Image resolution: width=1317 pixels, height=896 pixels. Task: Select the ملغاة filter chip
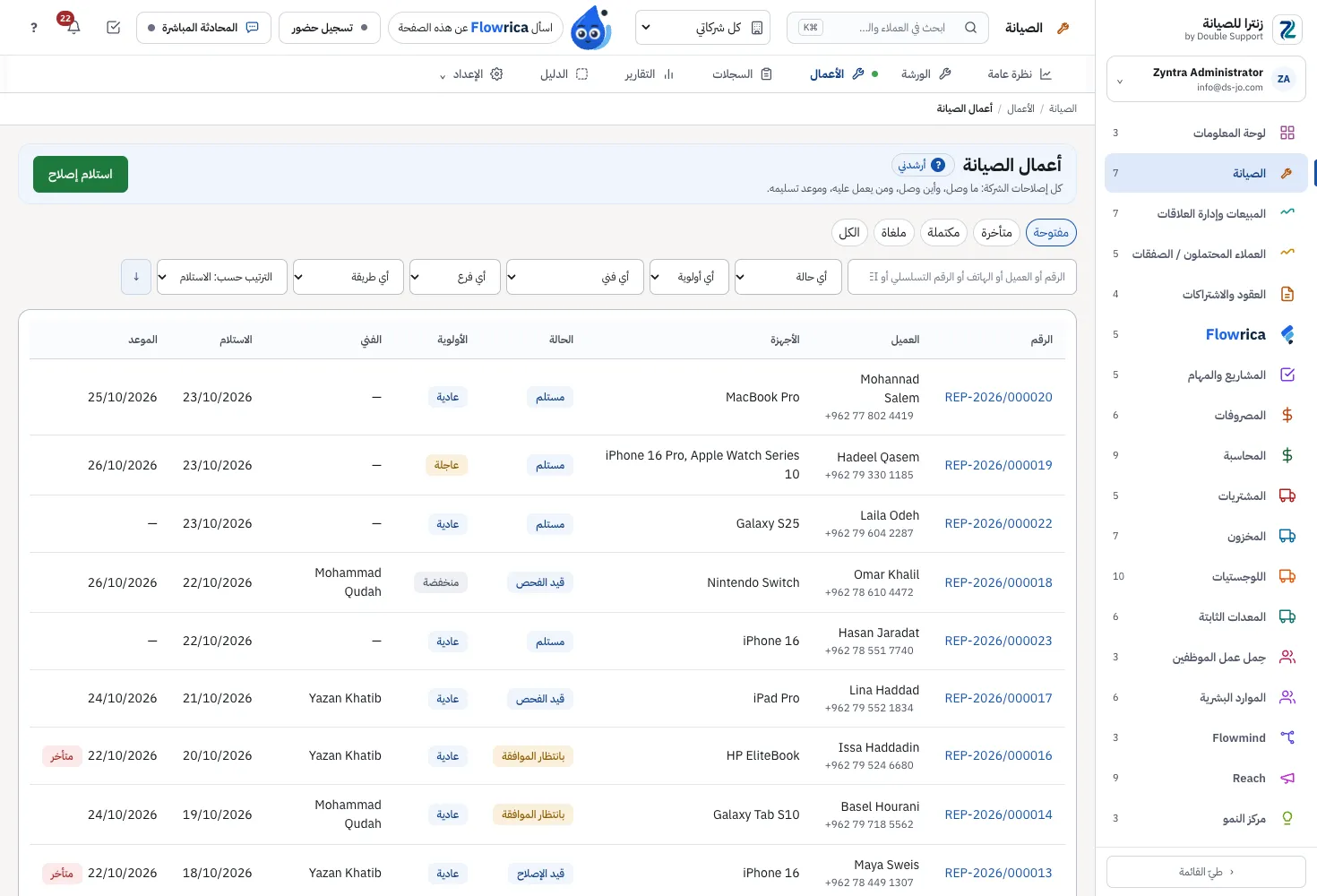(893, 232)
